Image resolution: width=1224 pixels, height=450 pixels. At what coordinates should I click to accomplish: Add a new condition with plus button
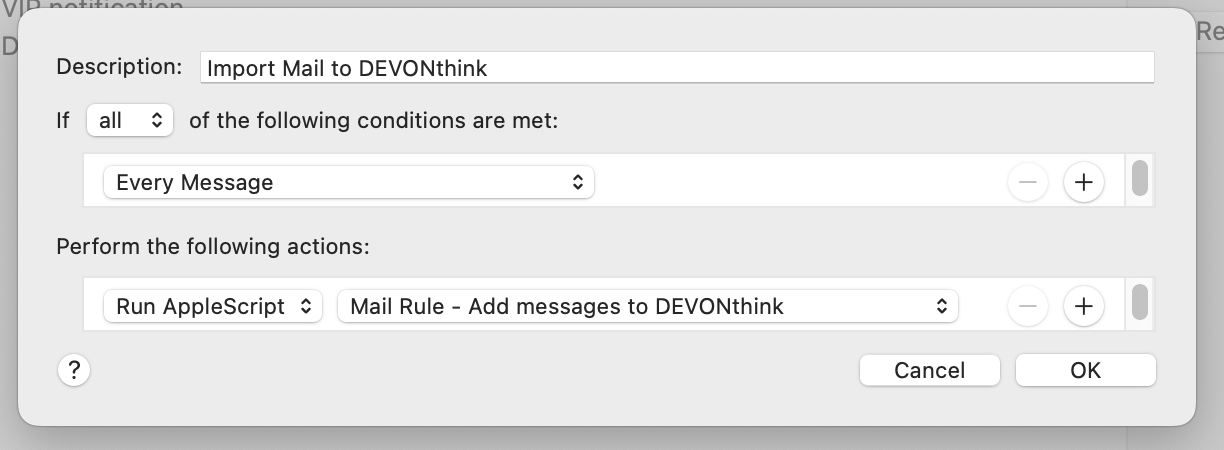1083,182
